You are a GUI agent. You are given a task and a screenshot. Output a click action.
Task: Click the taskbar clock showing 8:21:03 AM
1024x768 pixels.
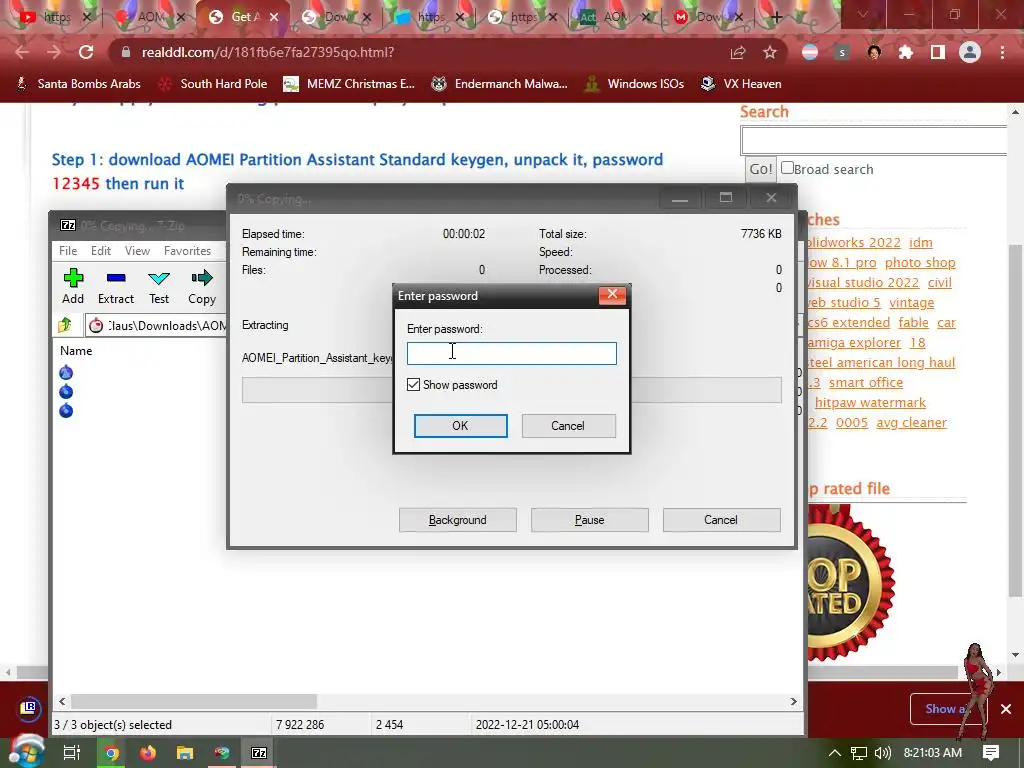point(933,752)
